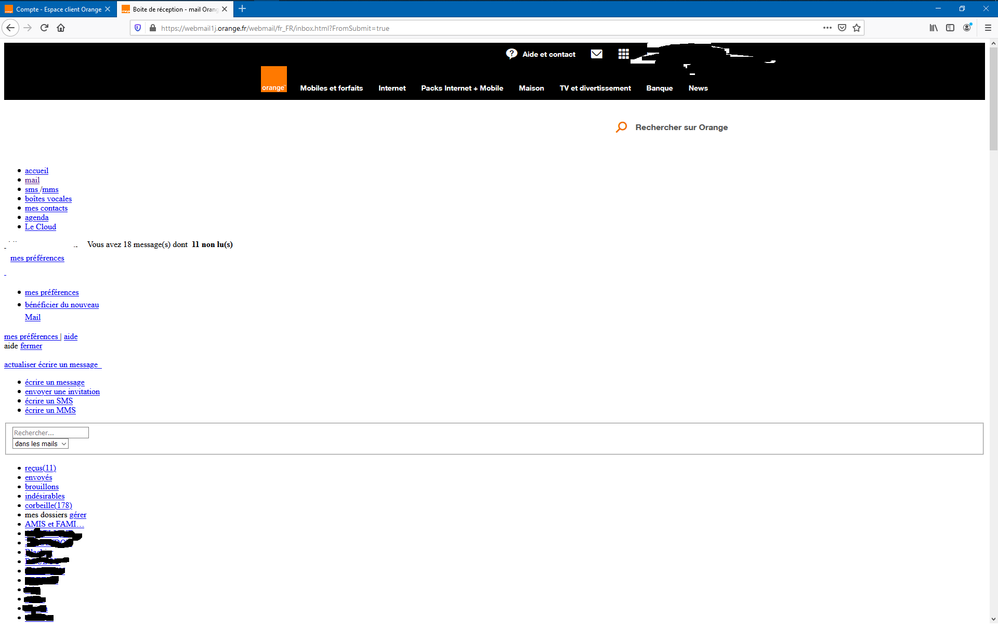Click the Rechercher mail search field
Image resolution: width=998 pixels, height=624 pixels.
pyautogui.click(x=50, y=433)
